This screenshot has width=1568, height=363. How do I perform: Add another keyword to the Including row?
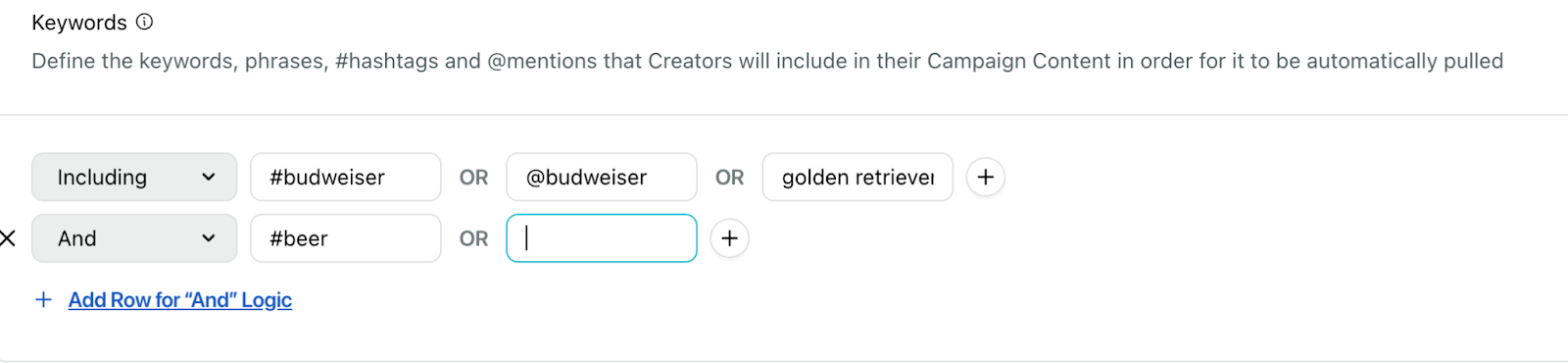pos(985,178)
